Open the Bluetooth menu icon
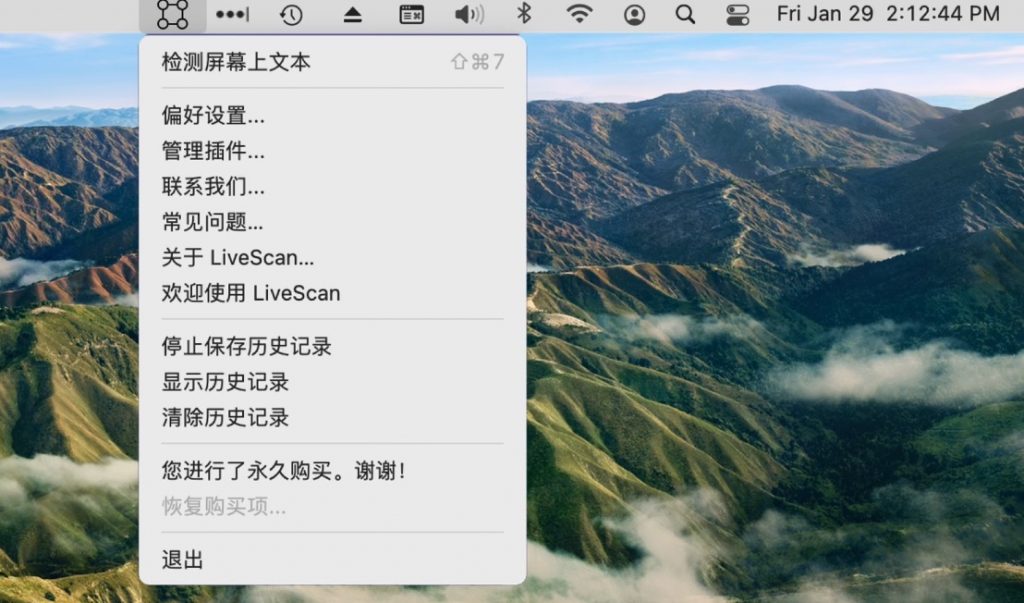The image size is (1024, 603). tap(524, 14)
